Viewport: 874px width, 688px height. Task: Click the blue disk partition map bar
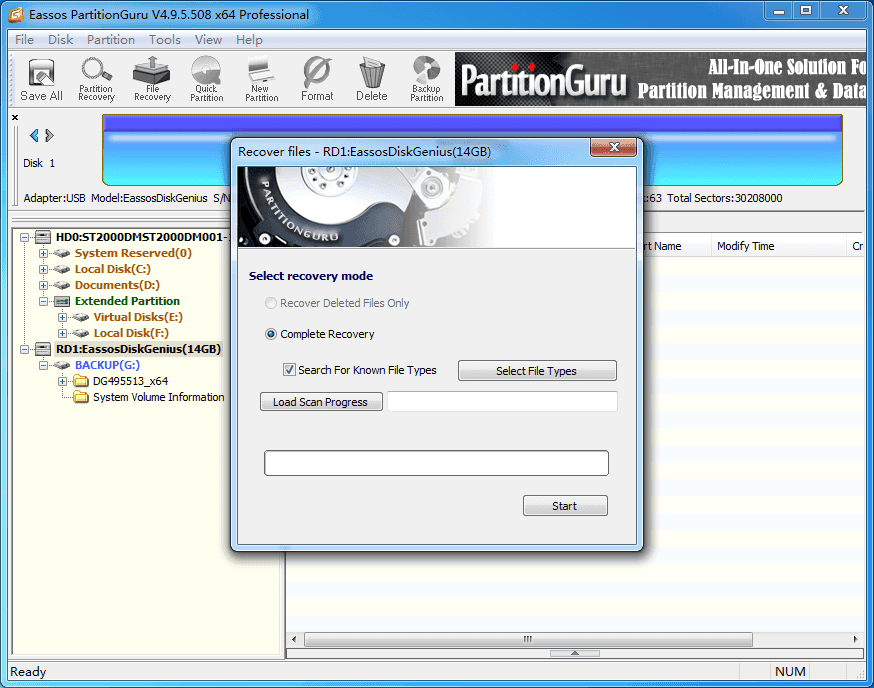[472, 150]
